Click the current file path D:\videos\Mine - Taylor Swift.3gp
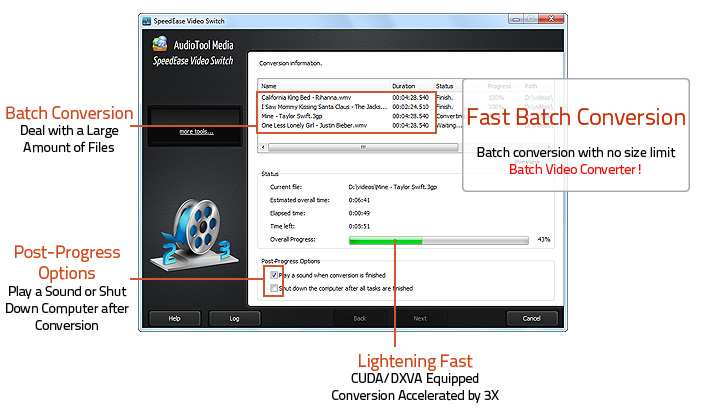 coord(393,187)
